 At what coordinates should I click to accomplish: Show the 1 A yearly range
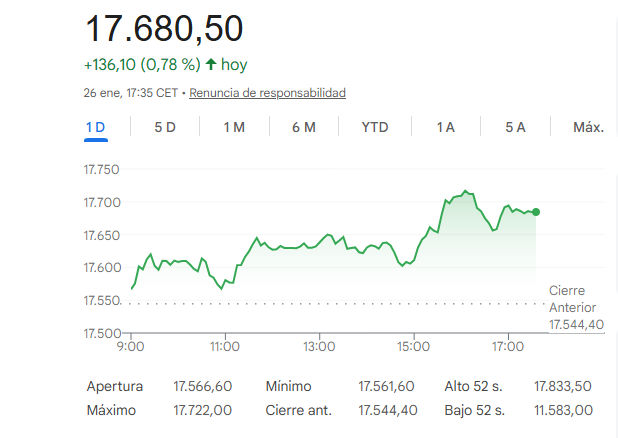[x=446, y=127]
